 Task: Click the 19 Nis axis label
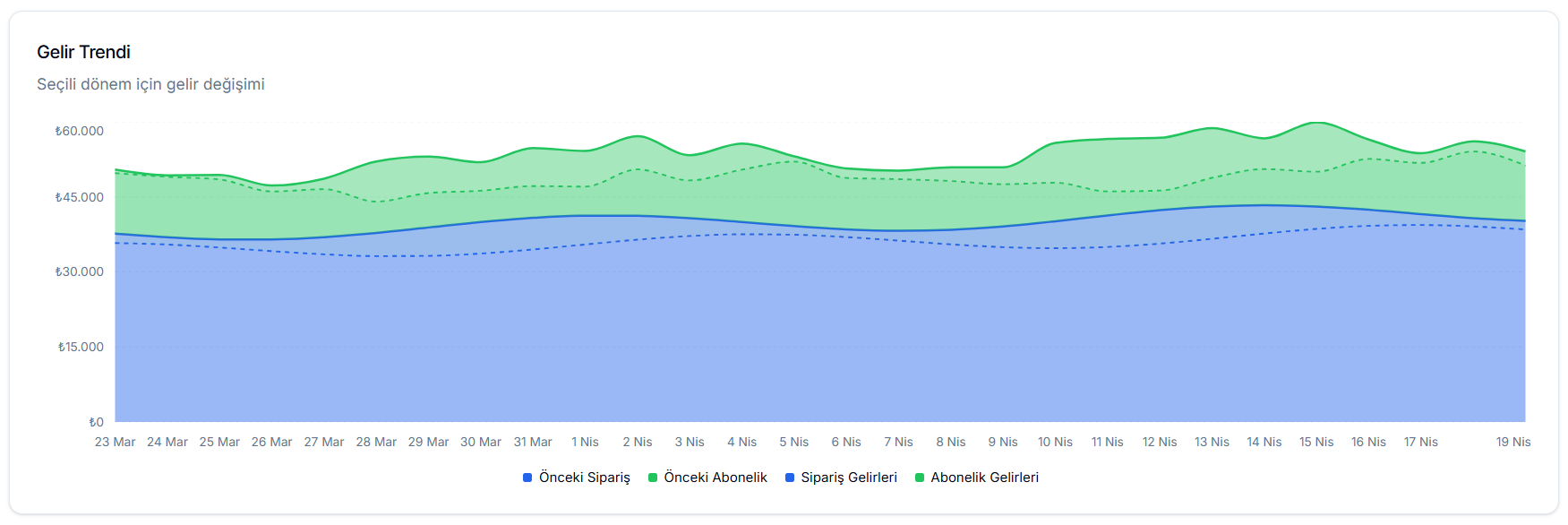pyautogui.click(x=1513, y=442)
